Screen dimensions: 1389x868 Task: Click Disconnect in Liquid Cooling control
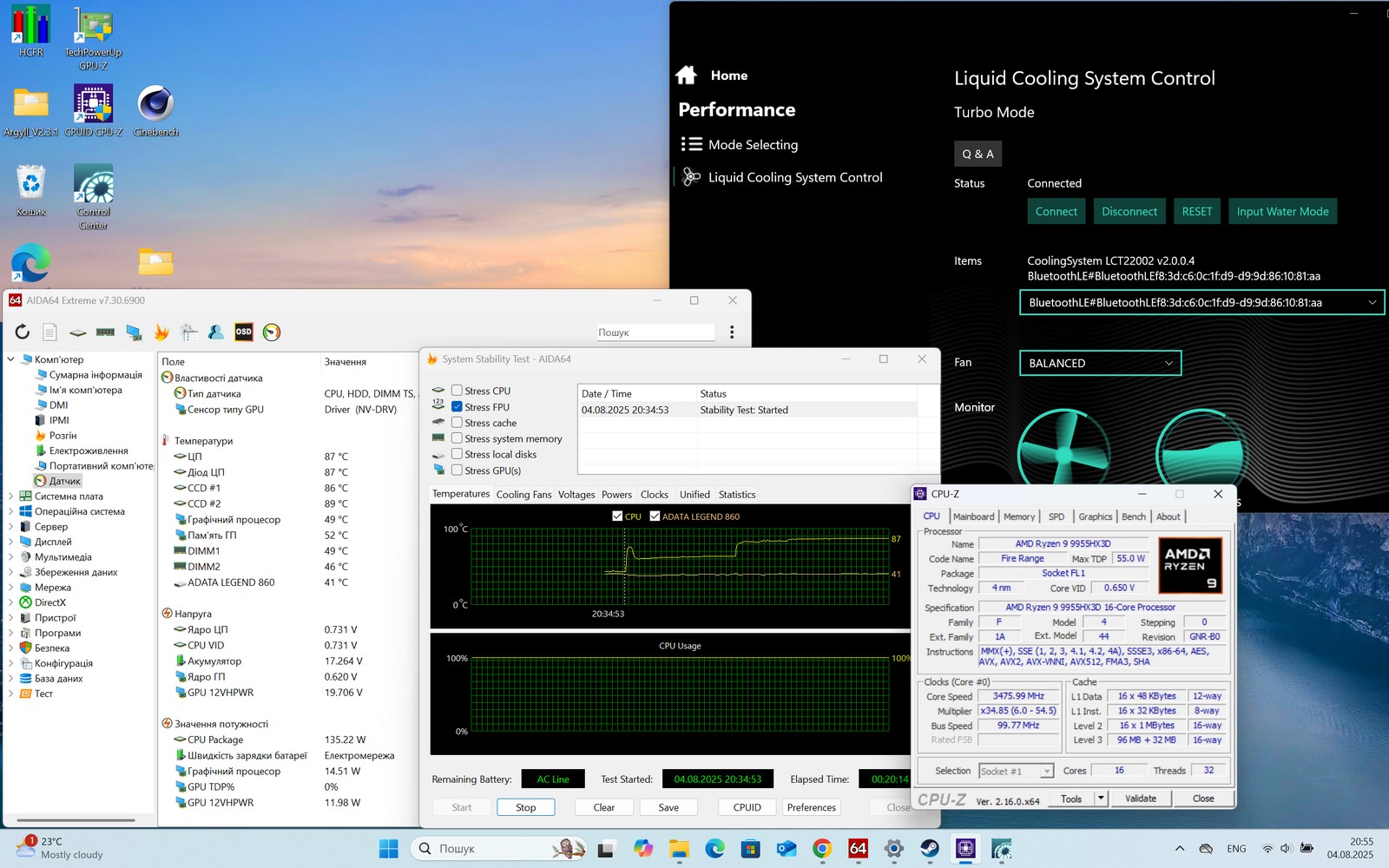1129,211
